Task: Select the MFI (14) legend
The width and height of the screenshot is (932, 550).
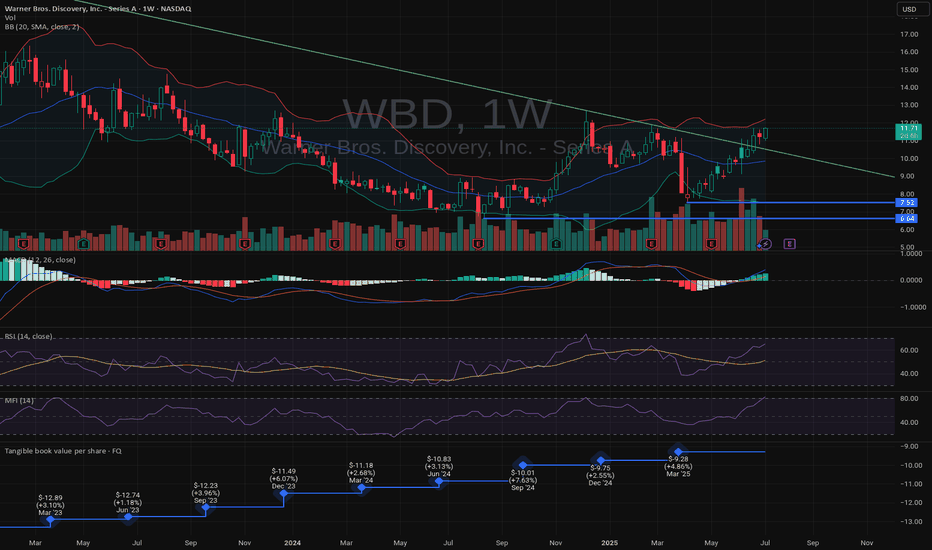Action: [x=19, y=401]
